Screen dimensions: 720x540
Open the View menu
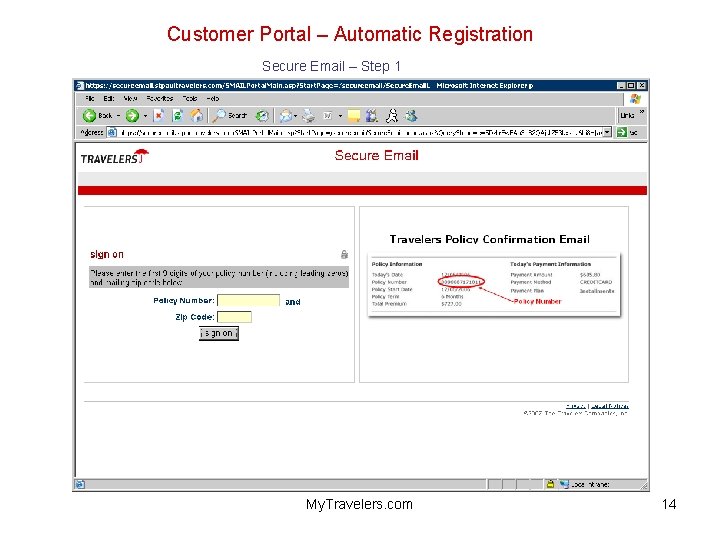(130, 98)
